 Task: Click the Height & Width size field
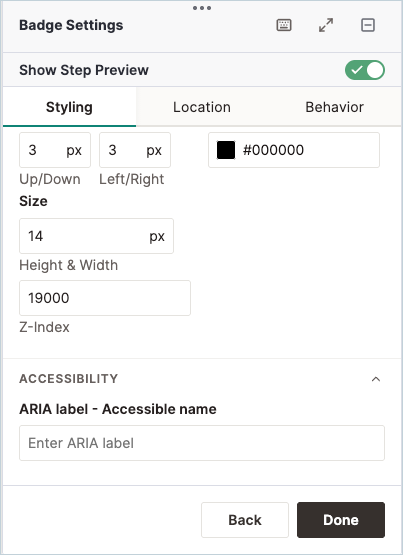(96, 236)
